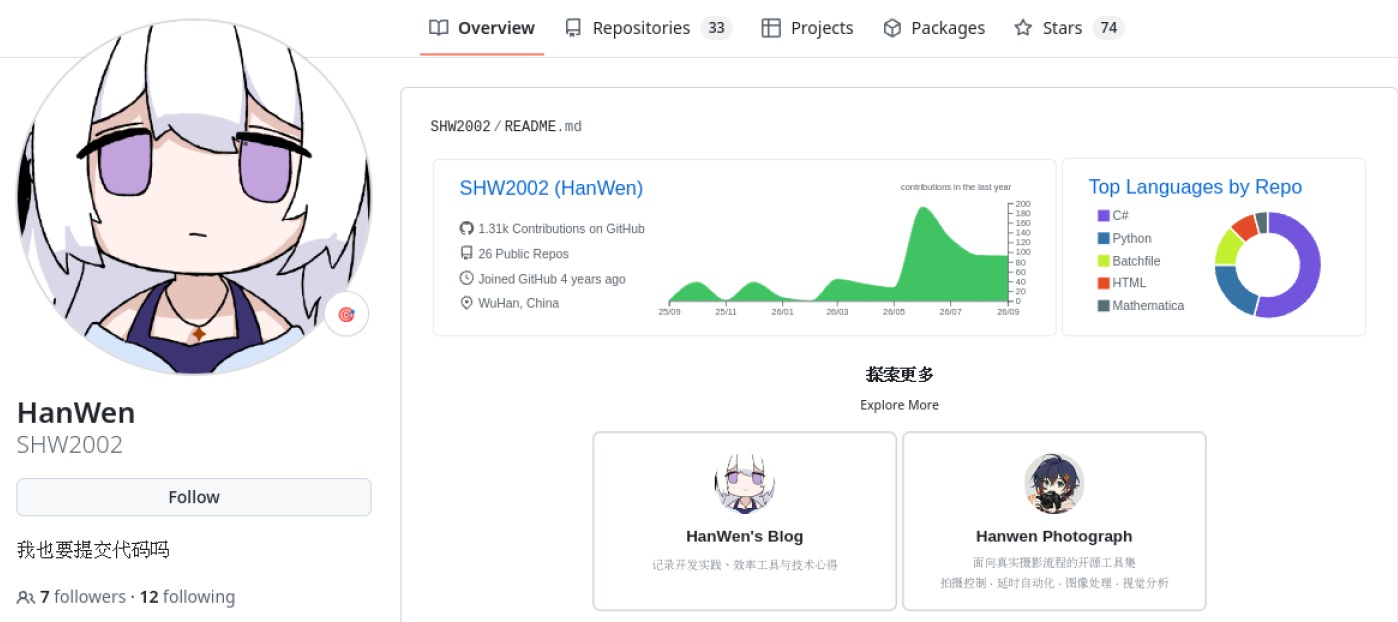Click the people icon beside followers

[25, 598]
